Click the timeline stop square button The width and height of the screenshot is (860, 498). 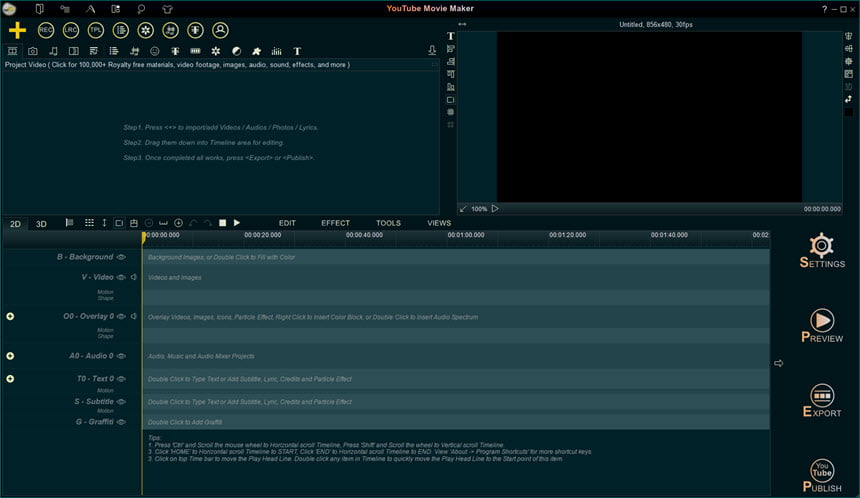click(x=223, y=223)
